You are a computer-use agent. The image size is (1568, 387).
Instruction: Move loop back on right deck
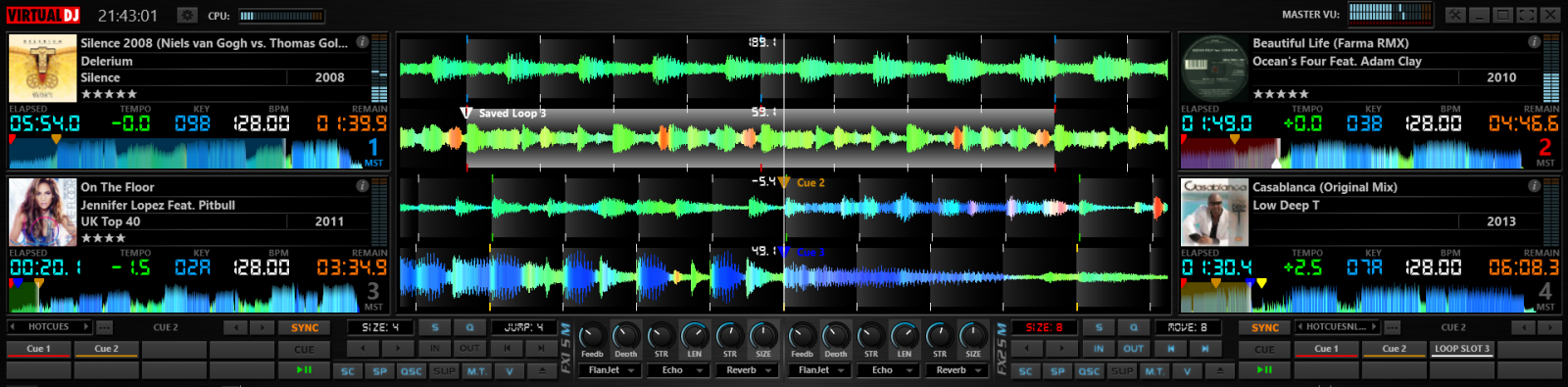point(1170,348)
